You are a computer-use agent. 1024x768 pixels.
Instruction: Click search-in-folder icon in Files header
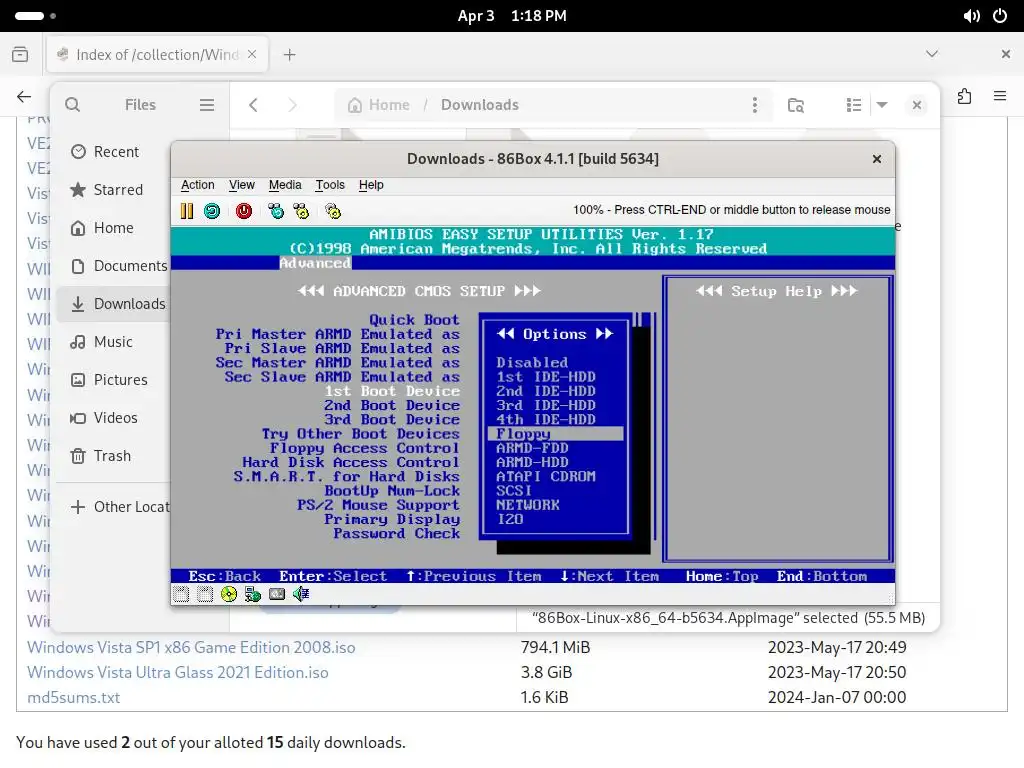tap(795, 104)
